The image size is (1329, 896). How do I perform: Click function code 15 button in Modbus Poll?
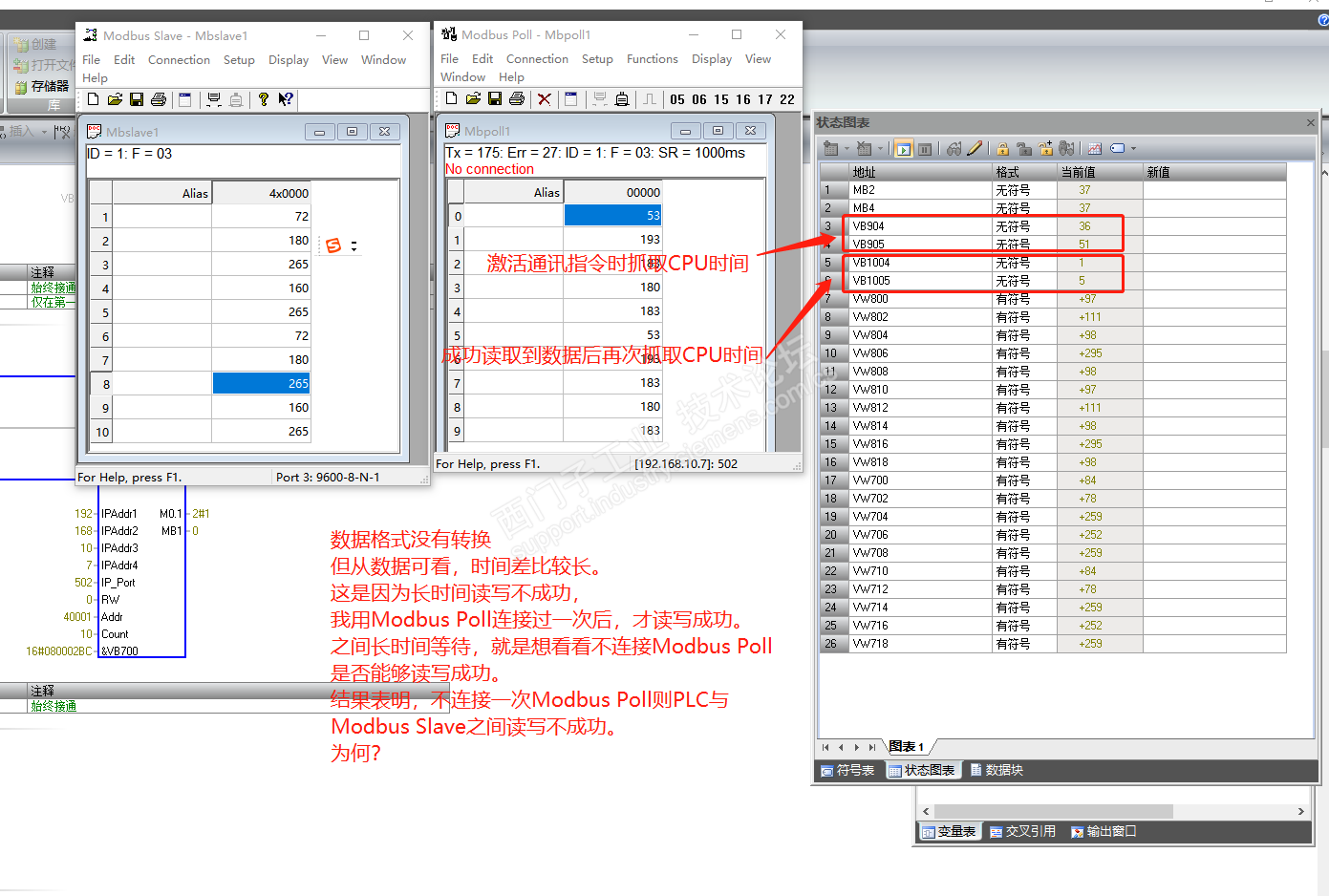click(x=721, y=99)
